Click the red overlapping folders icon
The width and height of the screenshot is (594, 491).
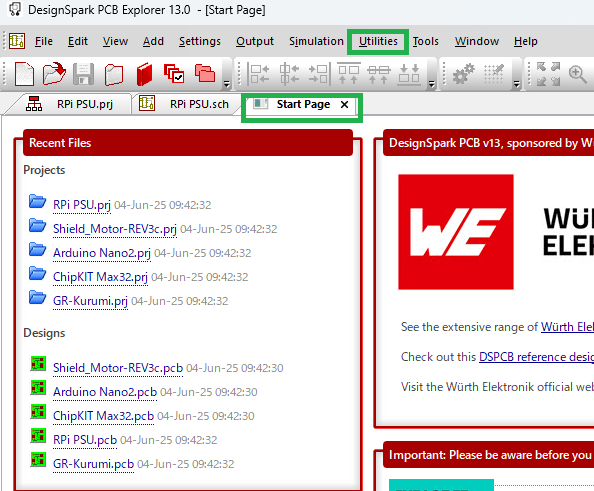[x=205, y=73]
